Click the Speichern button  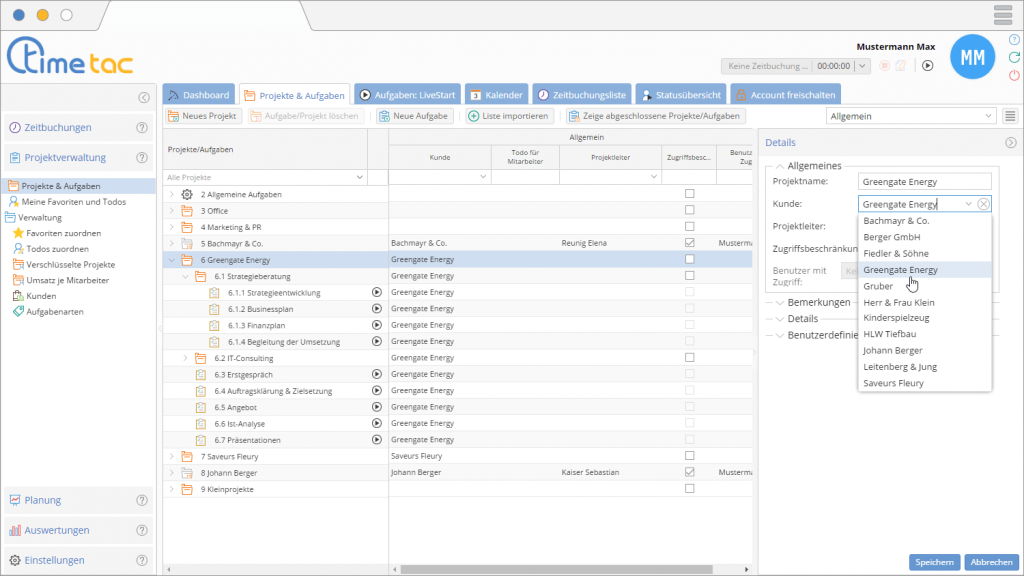934,562
